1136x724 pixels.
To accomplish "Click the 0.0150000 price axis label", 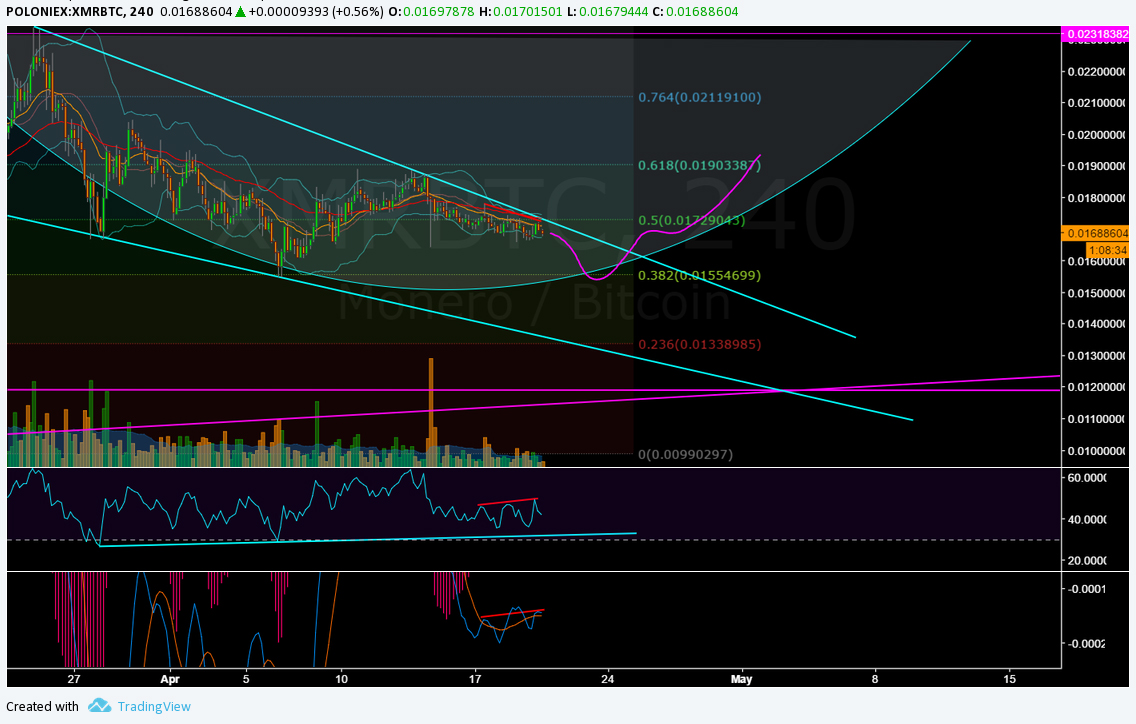I will click(1097, 293).
